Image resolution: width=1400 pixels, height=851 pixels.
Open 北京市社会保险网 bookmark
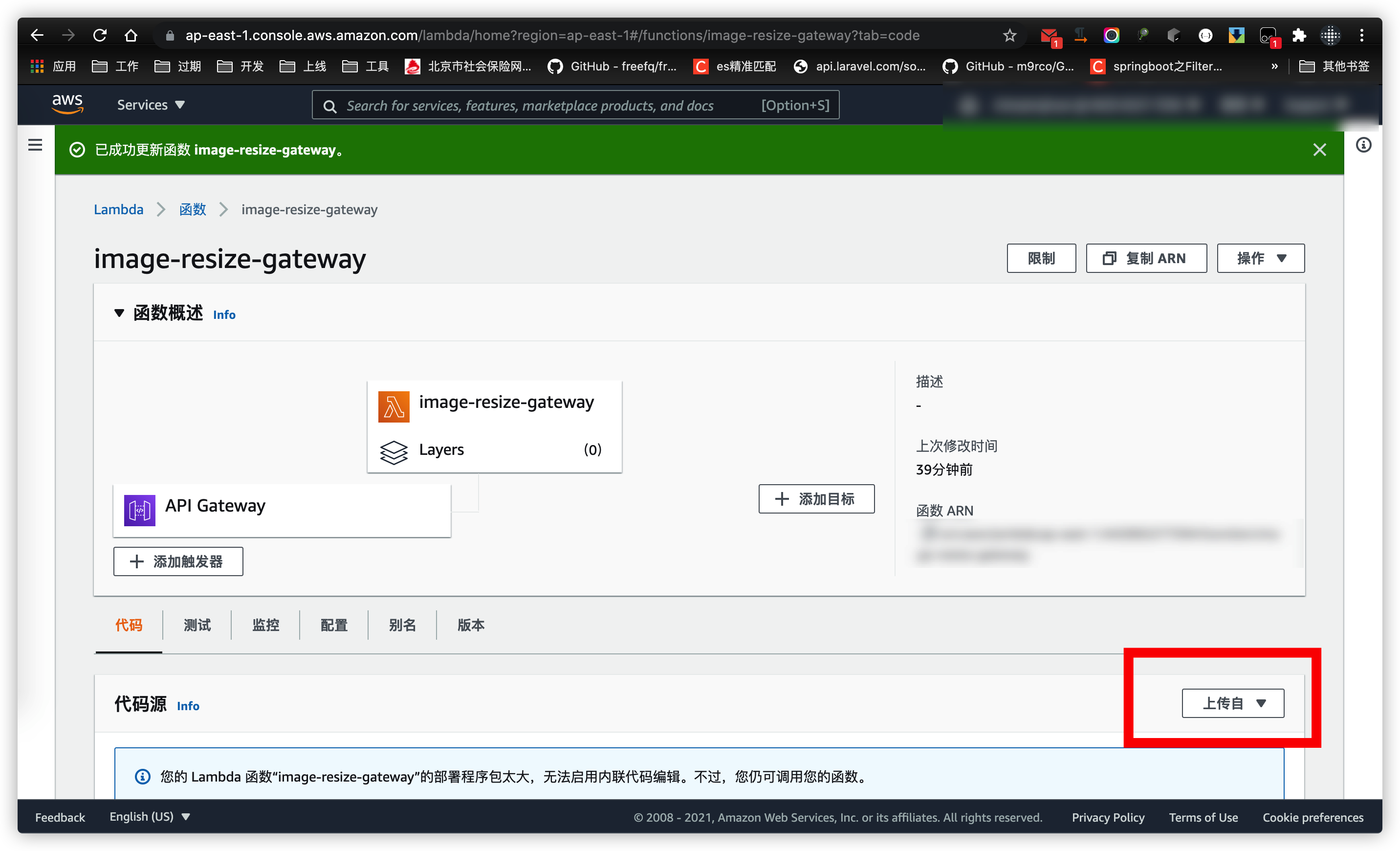tap(468, 67)
